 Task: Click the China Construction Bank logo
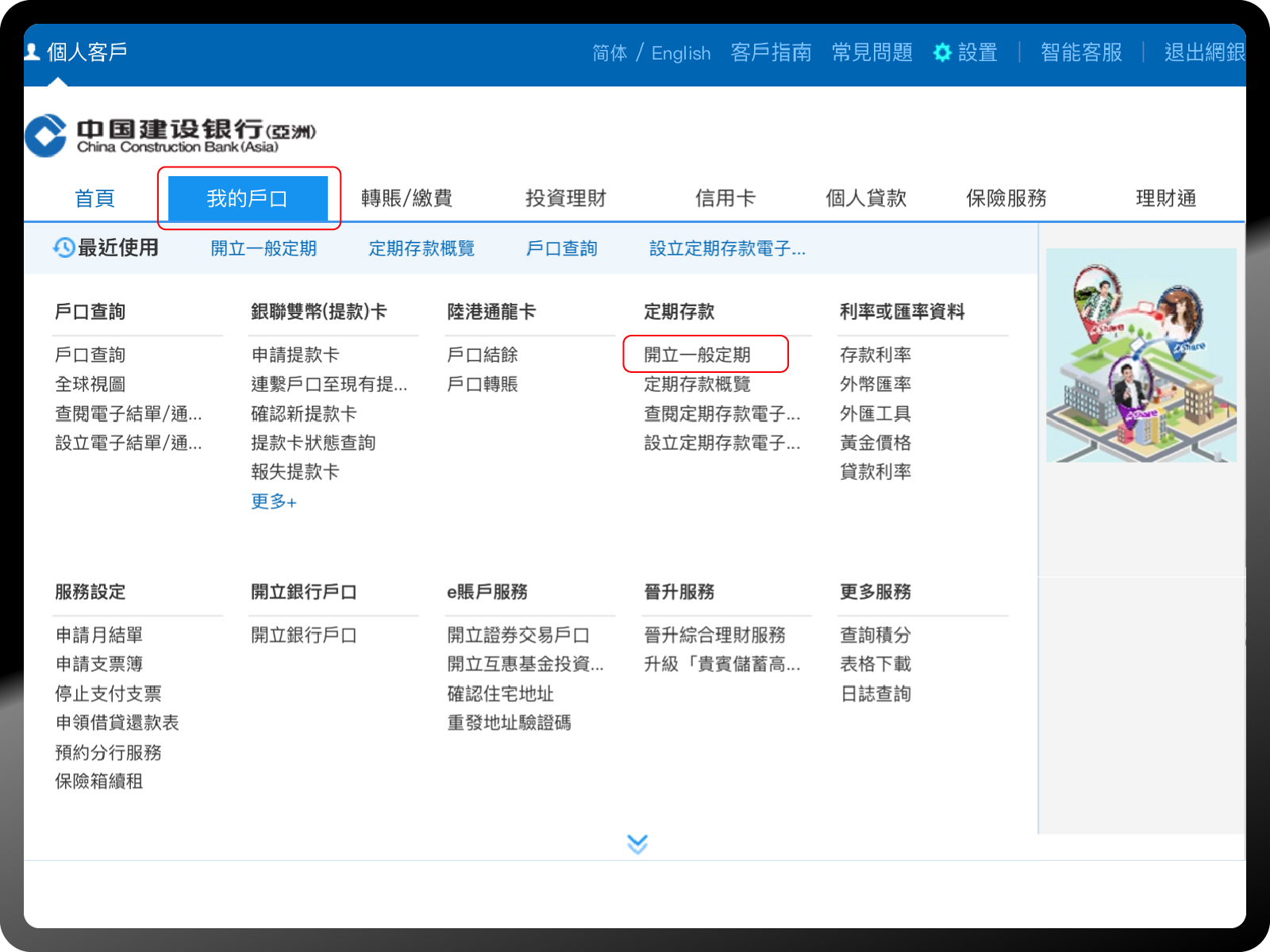click(171, 135)
